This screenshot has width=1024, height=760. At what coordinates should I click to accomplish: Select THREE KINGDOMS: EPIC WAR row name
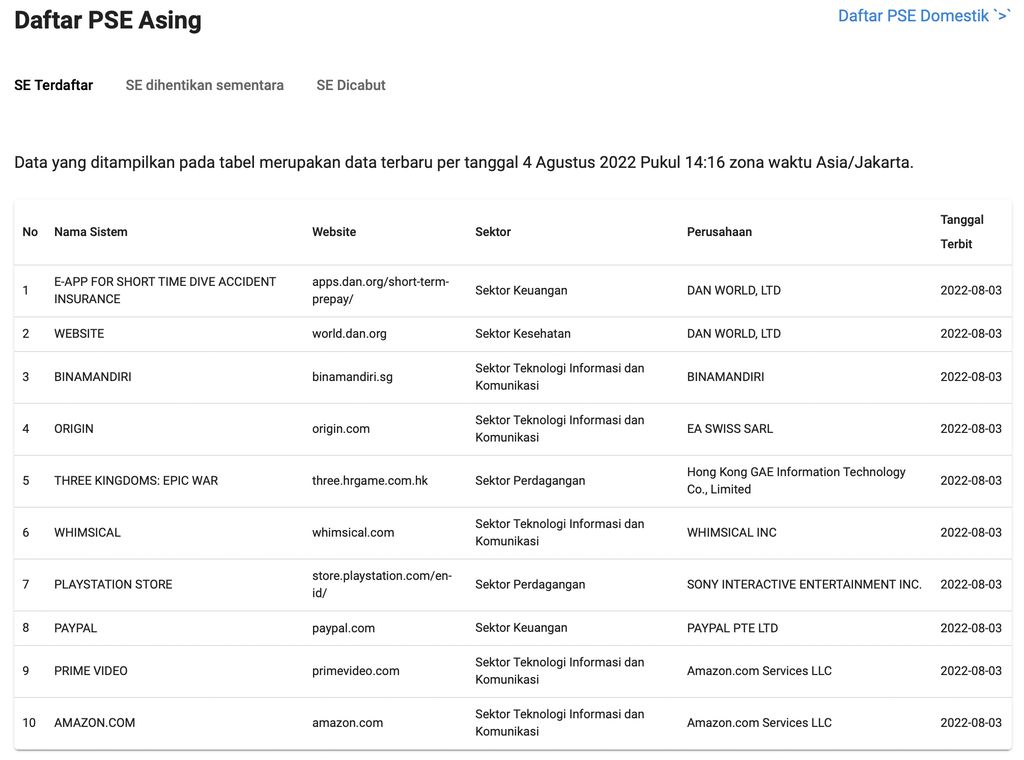(136, 481)
